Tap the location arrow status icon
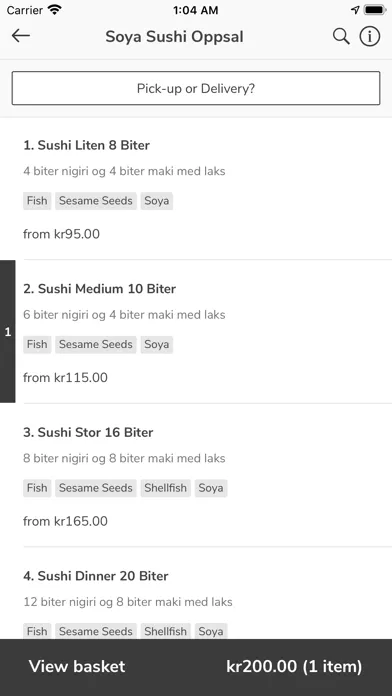Screen dimensions: 392x696 pyautogui.click(x=355, y=10)
